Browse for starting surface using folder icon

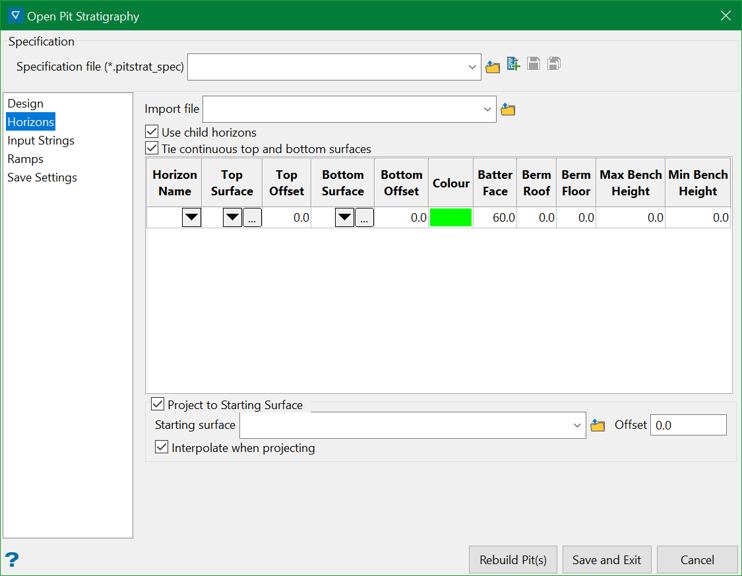tap(598, 426)
